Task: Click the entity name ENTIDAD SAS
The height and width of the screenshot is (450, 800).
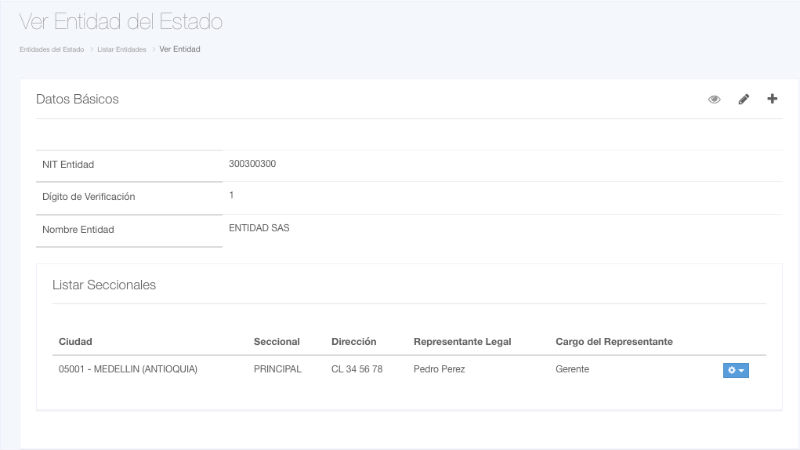Action: (259, 228)
